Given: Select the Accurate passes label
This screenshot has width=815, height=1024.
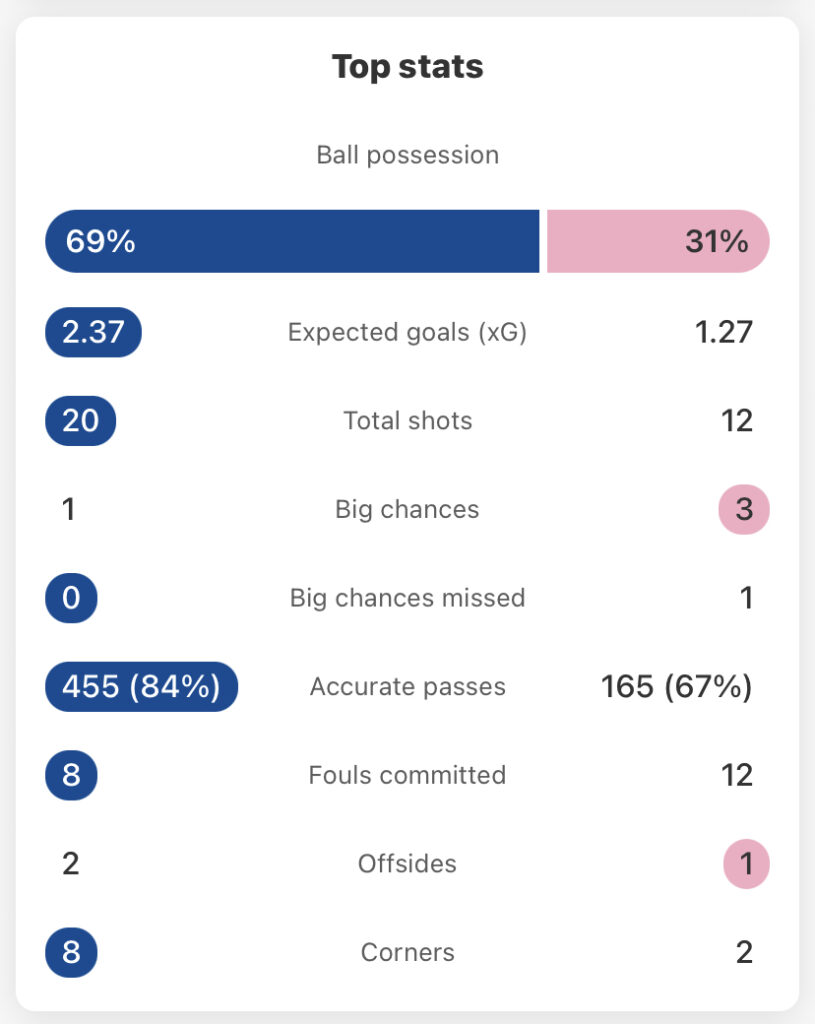Looking at the screenshot, I should [x=408, y=686].
